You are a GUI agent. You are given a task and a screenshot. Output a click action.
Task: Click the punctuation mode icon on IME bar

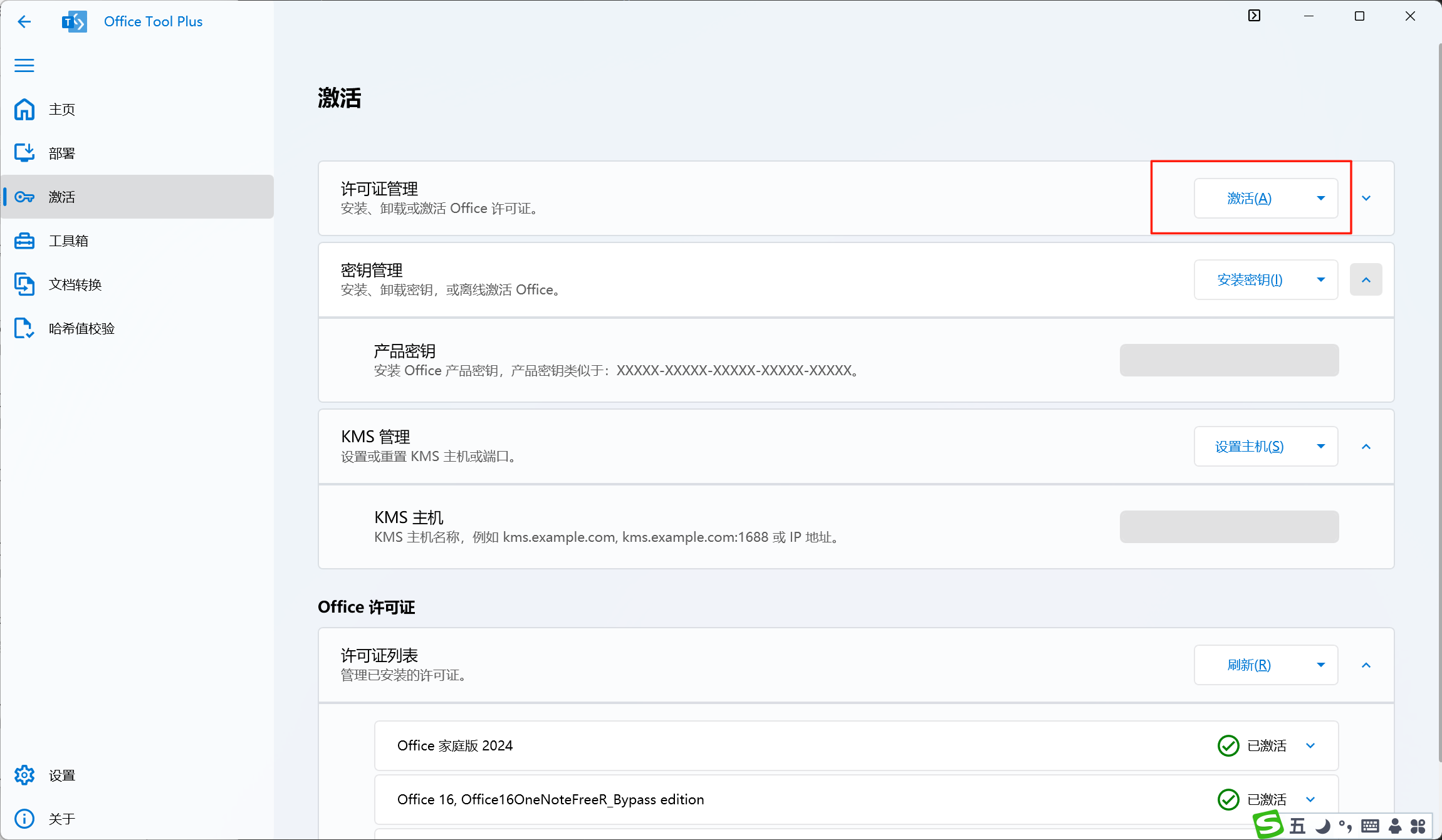1345,826
